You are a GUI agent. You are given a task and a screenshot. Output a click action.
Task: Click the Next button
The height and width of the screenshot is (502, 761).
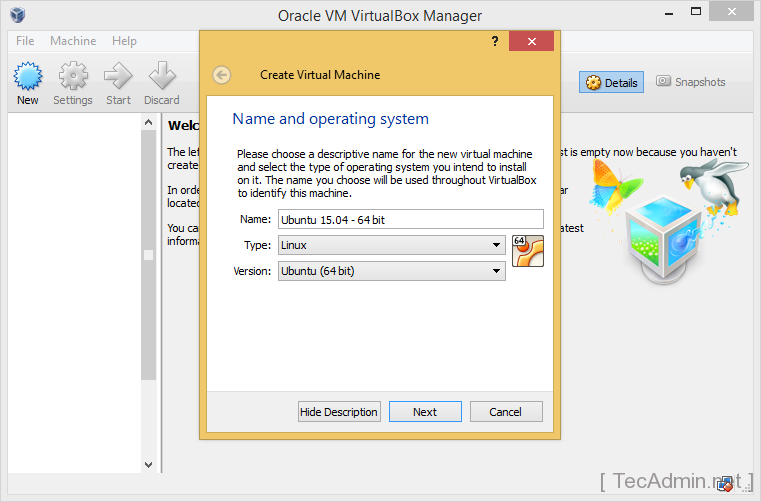425,412
